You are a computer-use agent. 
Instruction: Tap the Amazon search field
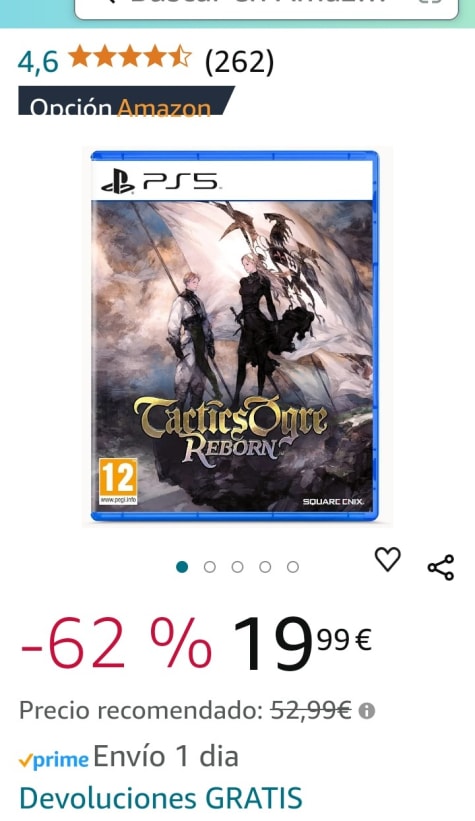click(267, 8)
